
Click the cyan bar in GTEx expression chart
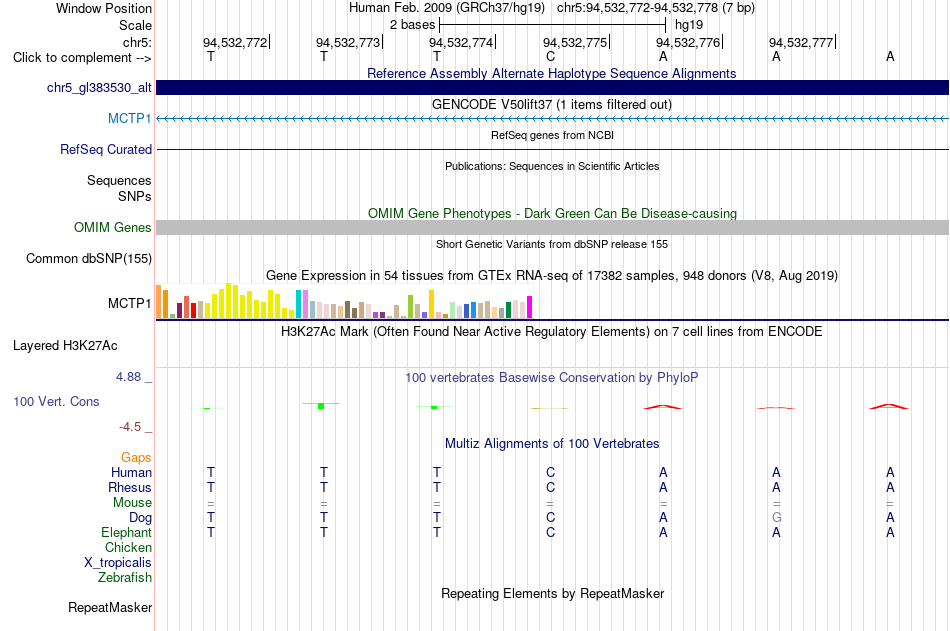tap(298, 304)
